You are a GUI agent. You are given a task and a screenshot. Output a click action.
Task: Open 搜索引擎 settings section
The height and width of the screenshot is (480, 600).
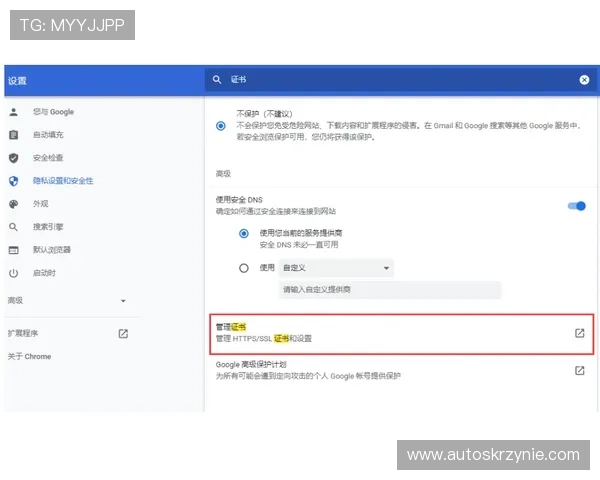[48, 227]
